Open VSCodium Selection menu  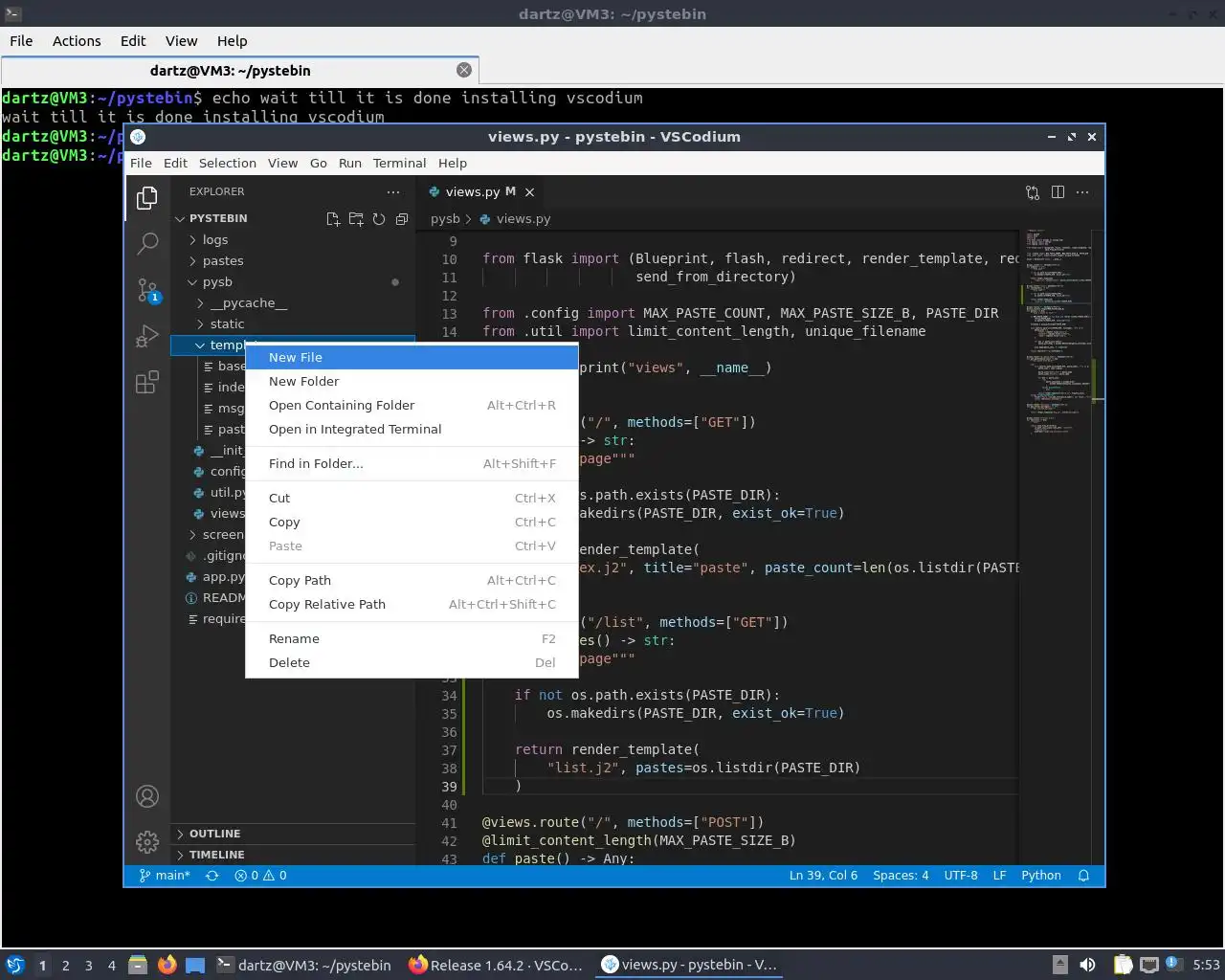click(228, 163)
